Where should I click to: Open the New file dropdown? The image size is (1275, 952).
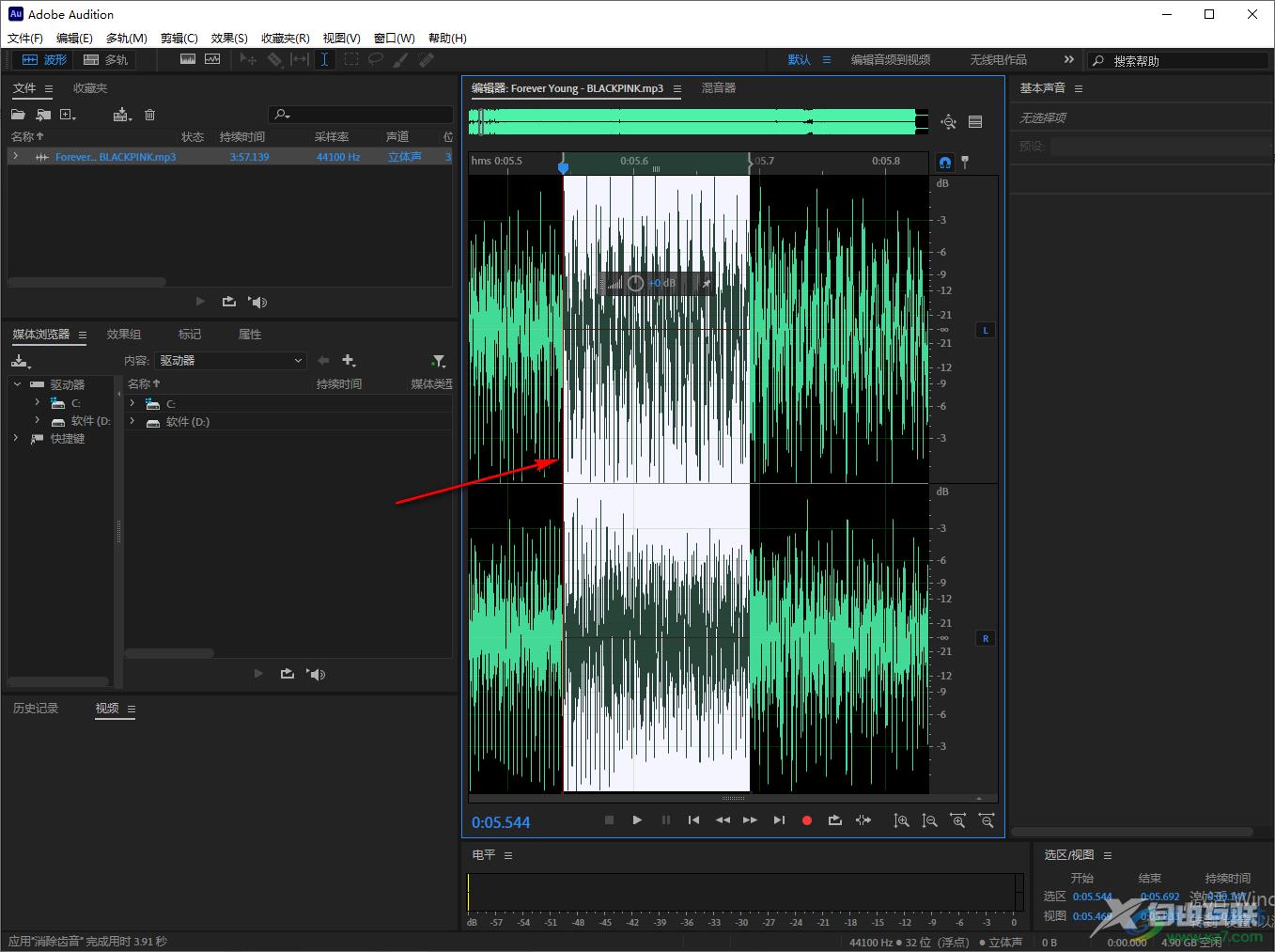pos(68,115)
